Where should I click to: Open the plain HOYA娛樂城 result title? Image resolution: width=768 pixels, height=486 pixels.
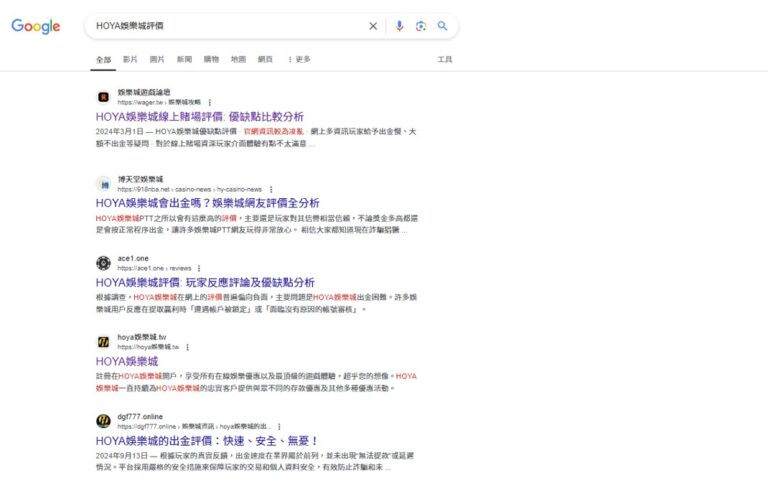pyautogui.click(x=127, y=362)
